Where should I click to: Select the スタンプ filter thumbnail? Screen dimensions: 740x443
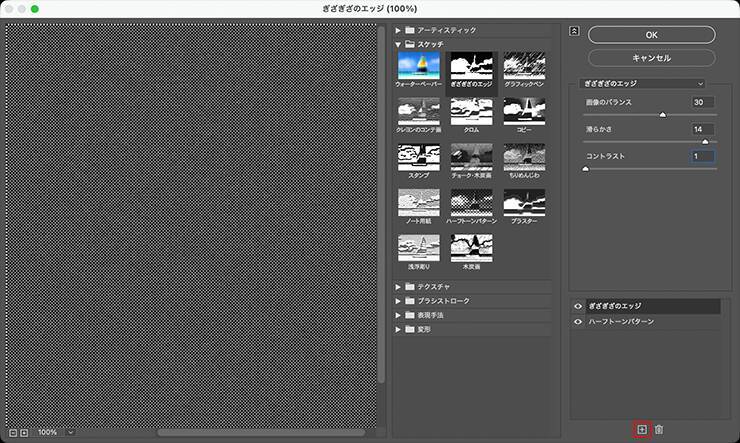(x=419, y=157)
